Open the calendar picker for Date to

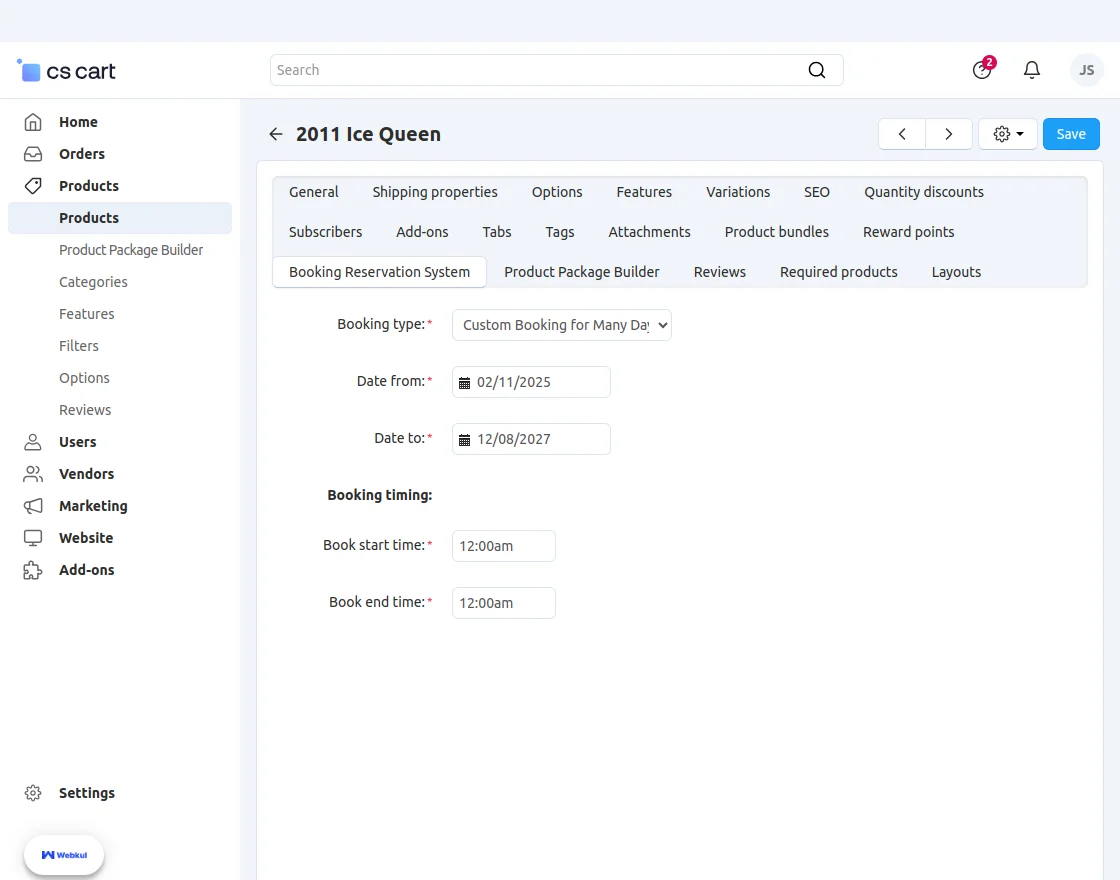tap(464, 438)
